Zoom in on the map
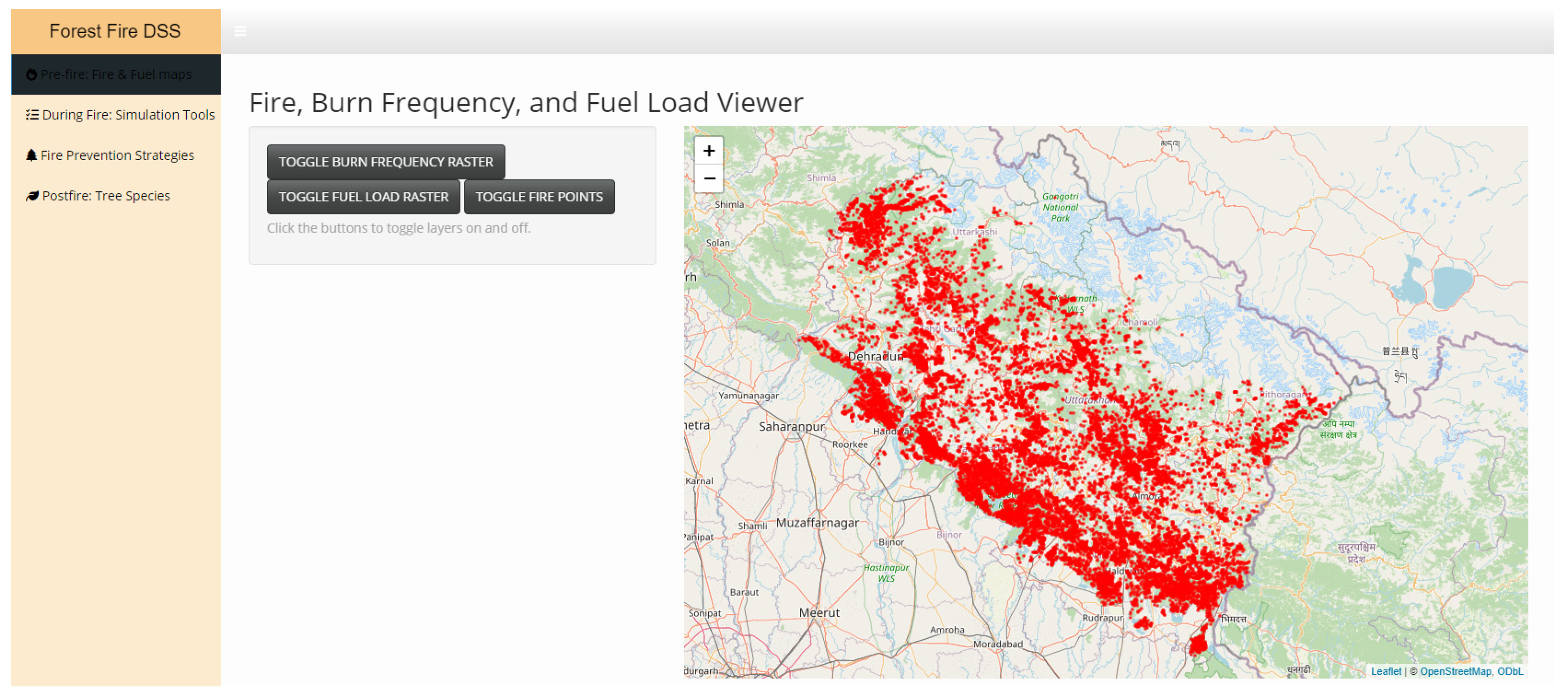Screen dimensions: 1568x697 coord(709,151)
